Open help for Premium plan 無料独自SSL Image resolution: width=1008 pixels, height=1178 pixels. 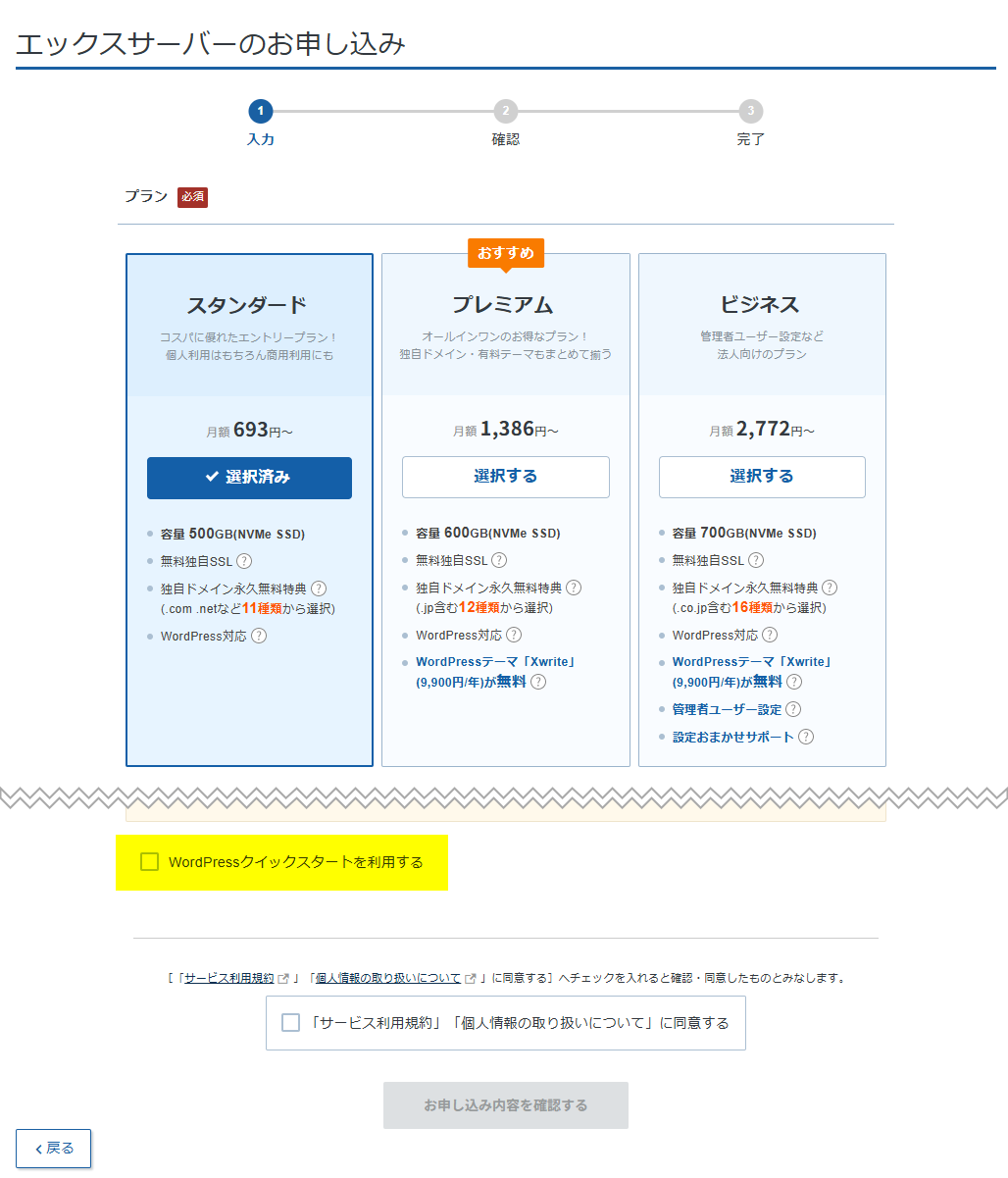tap(499, 560)
